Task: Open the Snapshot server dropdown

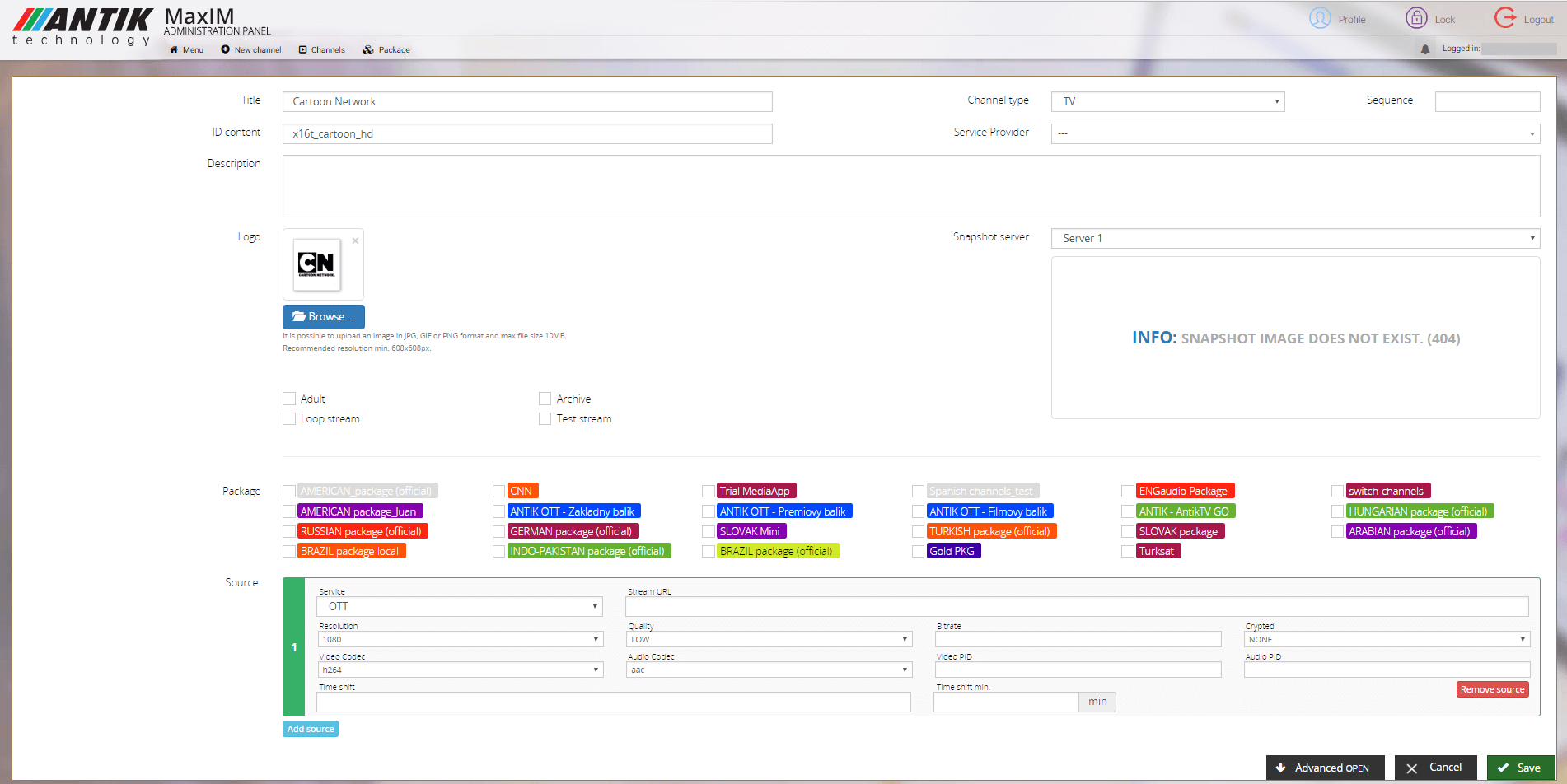Action: click(x=1295, y=238)
